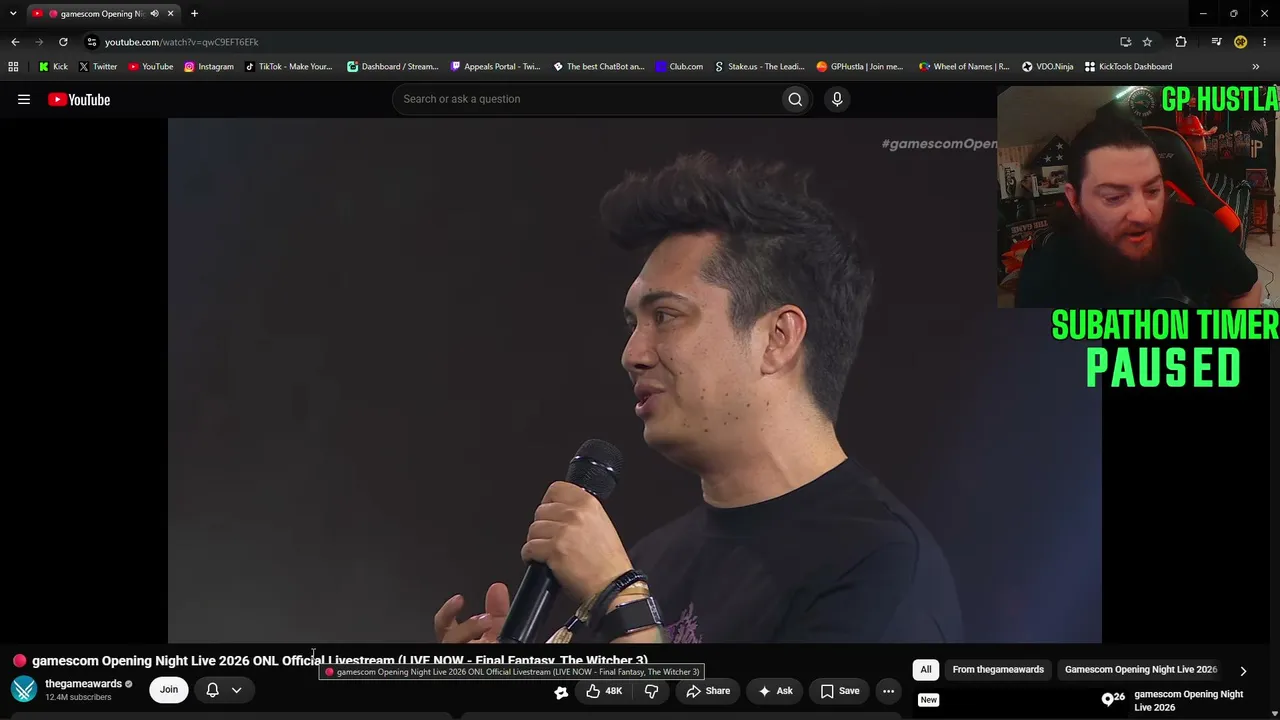1280x720 pixels.
Task: Select the All filter chip
Action: click(x=926, y=670)
